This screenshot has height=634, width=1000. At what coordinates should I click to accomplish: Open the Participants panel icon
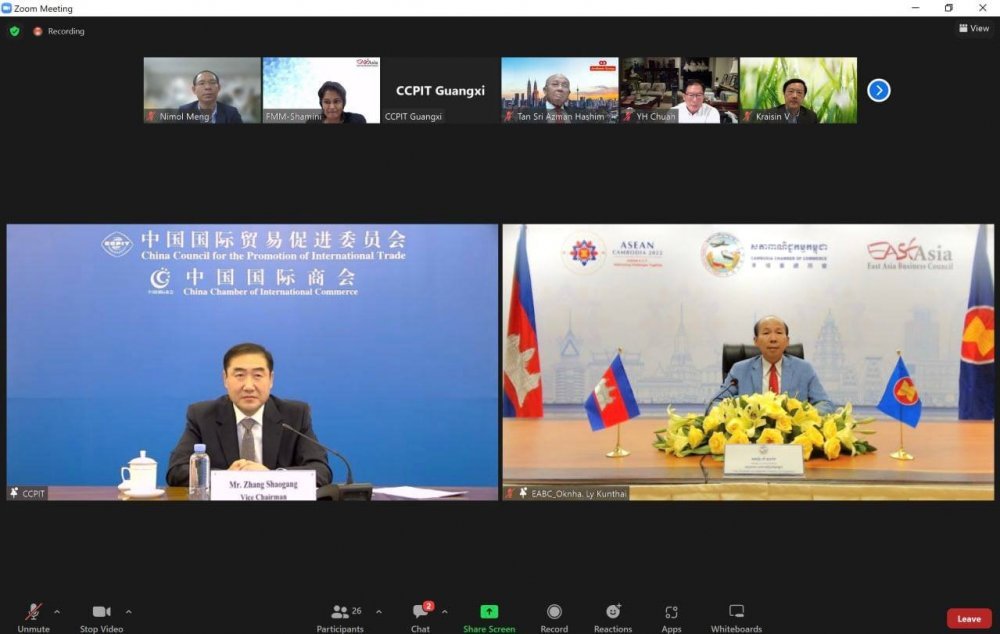[x=340, y=612]
